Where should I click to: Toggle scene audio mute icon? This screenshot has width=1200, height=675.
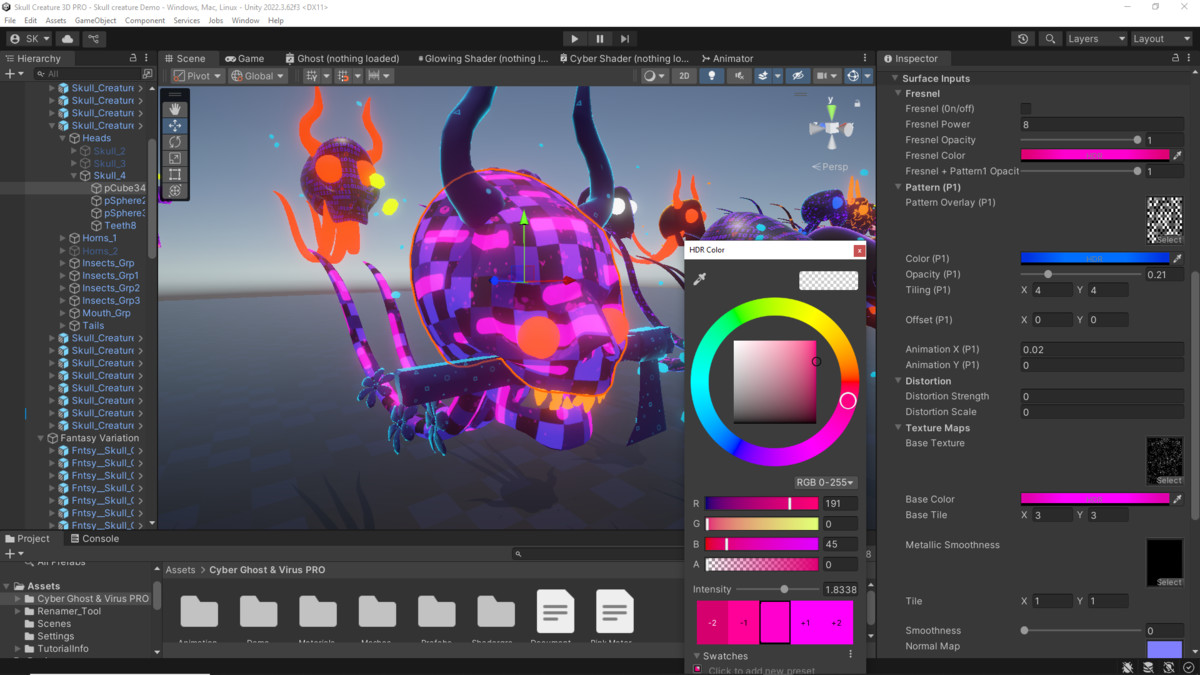tap(740, 76)
